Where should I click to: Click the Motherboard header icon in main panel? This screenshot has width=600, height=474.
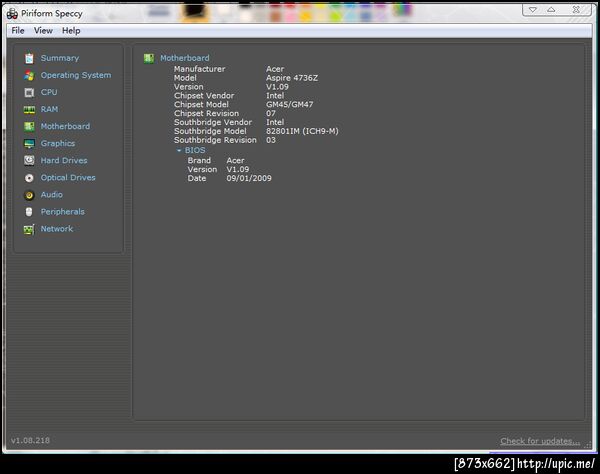pyautogui.click(x=149, y=58)
